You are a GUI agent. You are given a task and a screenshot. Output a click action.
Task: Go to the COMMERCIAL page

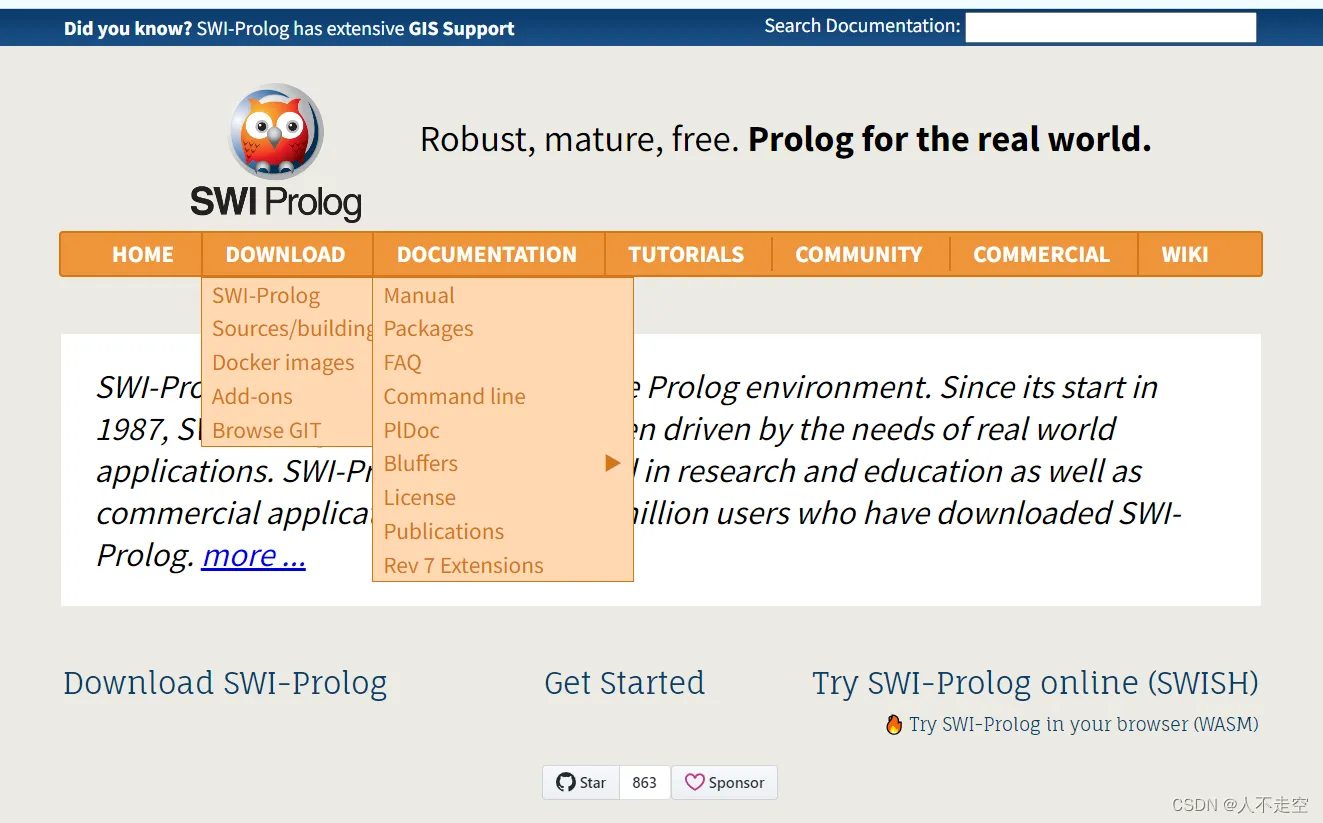[x=1042, y=254]
